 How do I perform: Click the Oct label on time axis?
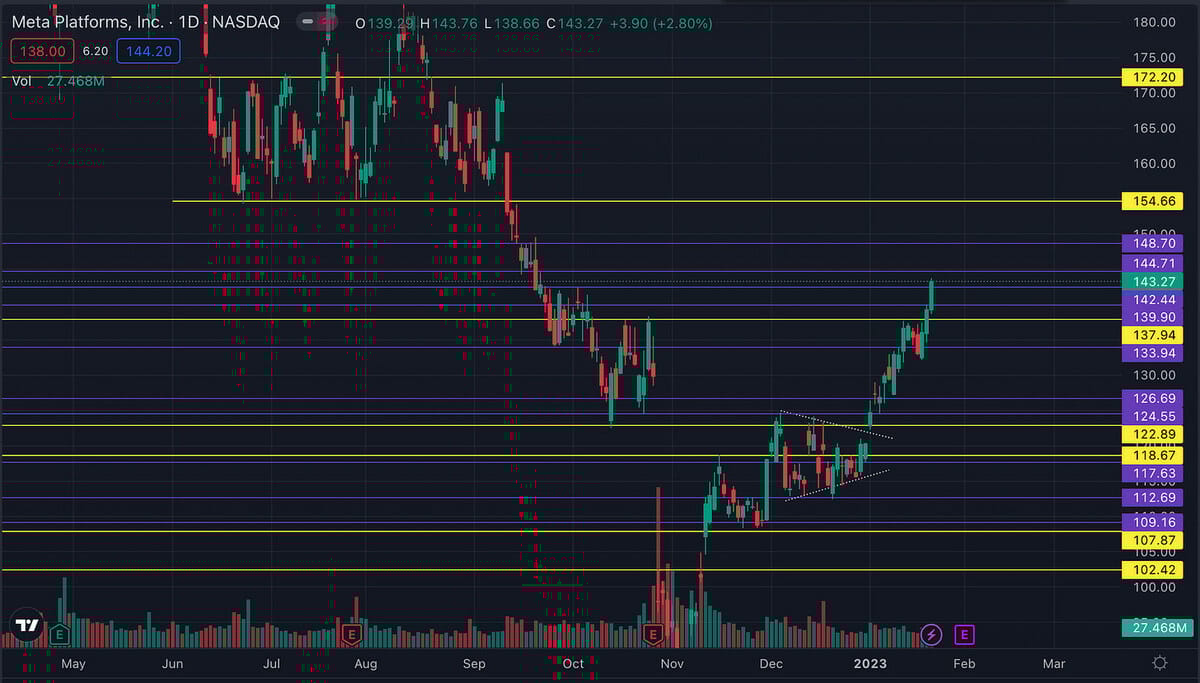(x=573, y=663)
